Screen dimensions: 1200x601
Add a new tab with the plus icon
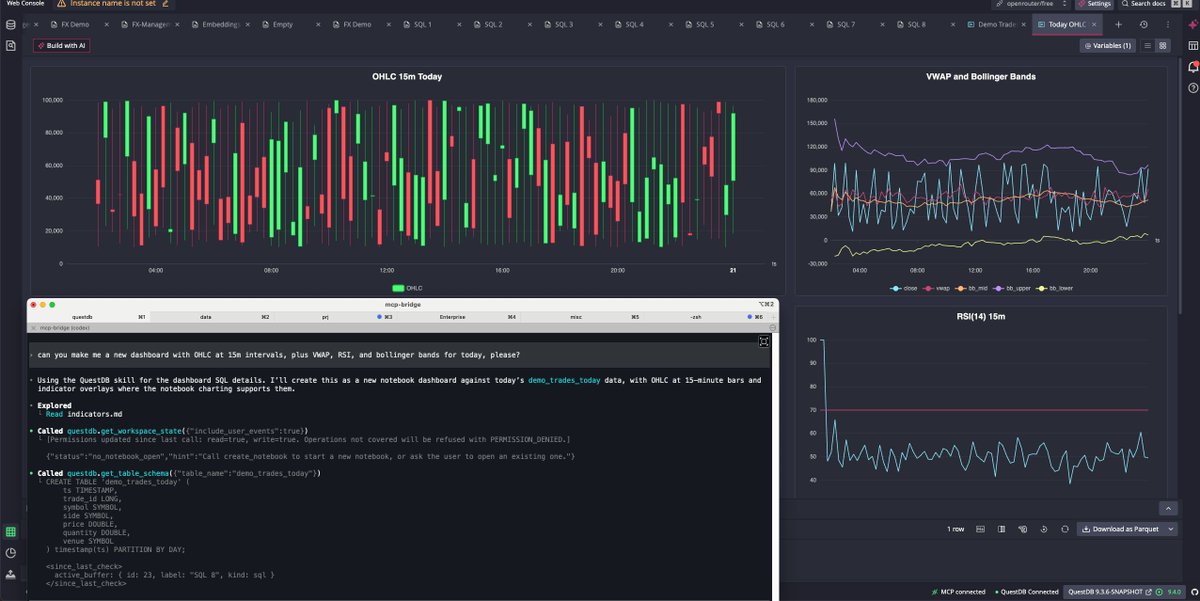[1118, 24]
